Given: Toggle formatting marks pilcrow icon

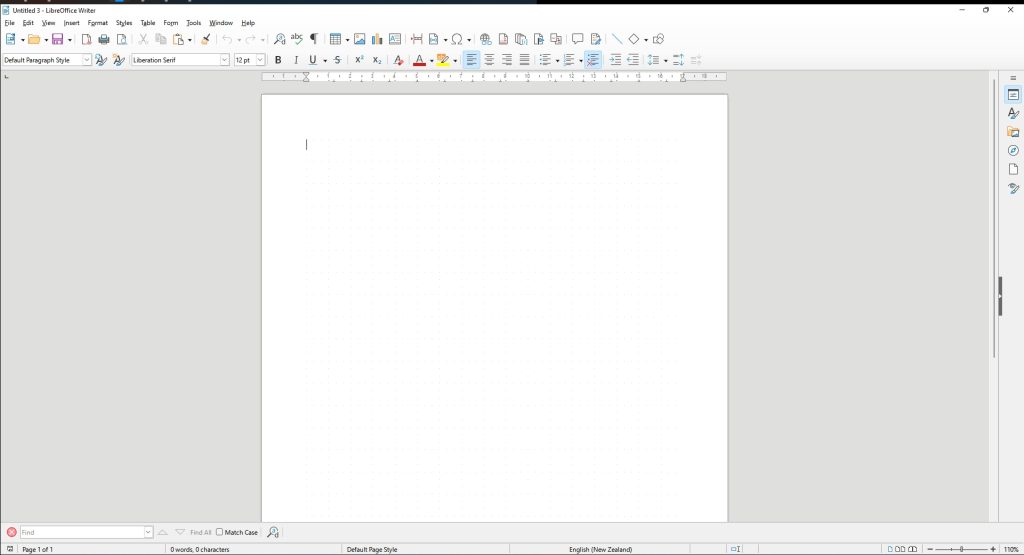Looking at the screenshot, I should coord(313,39).
